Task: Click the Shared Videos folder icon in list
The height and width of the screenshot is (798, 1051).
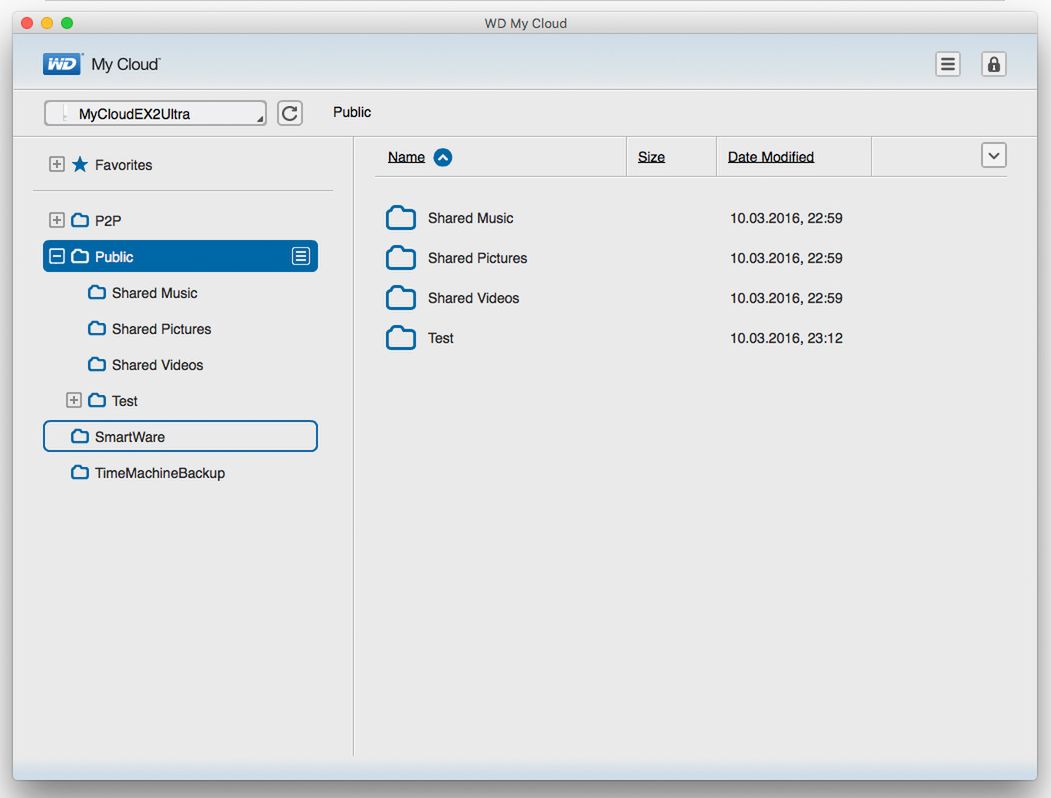Action: 401,297
